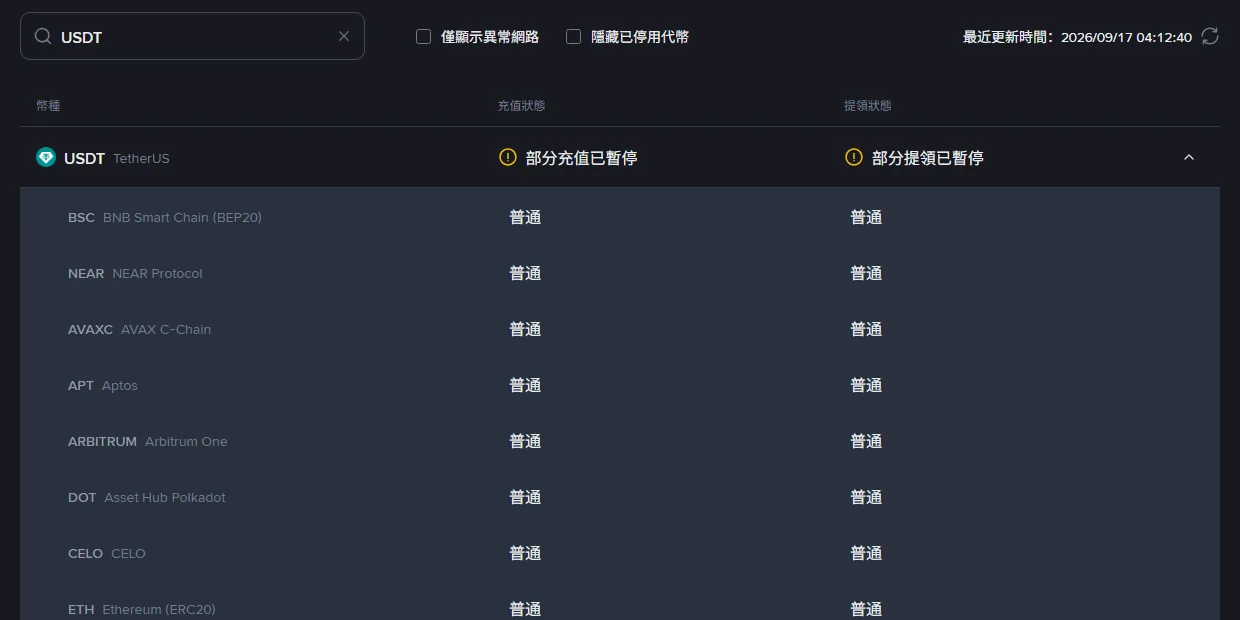
Task: Enable 僅顯示異常網路 checkbox
Action: (x=424, y=37)
